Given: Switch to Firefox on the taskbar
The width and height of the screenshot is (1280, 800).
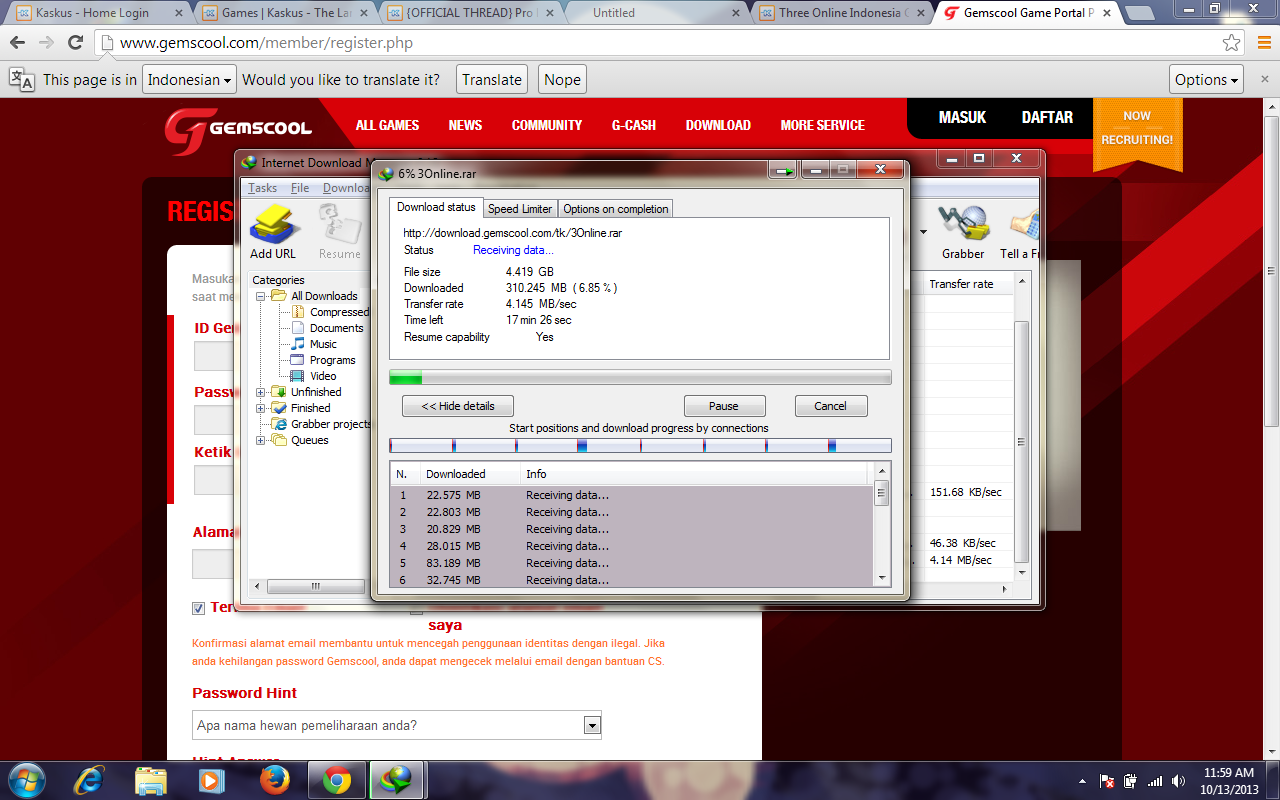Looking at the screenshot, I should pyautogui.click(x=274, y=779).
